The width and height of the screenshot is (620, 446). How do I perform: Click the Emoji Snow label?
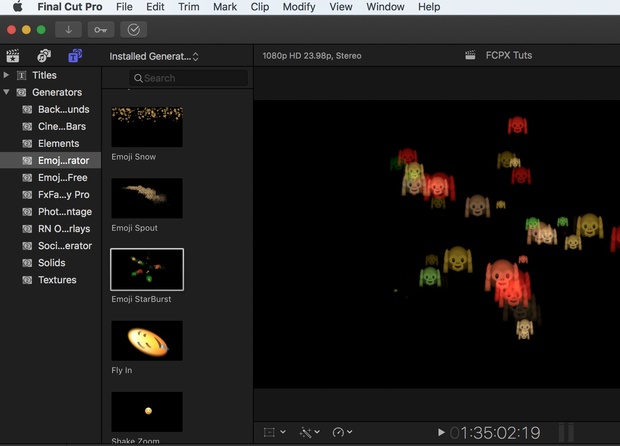[x=134, y=157]
